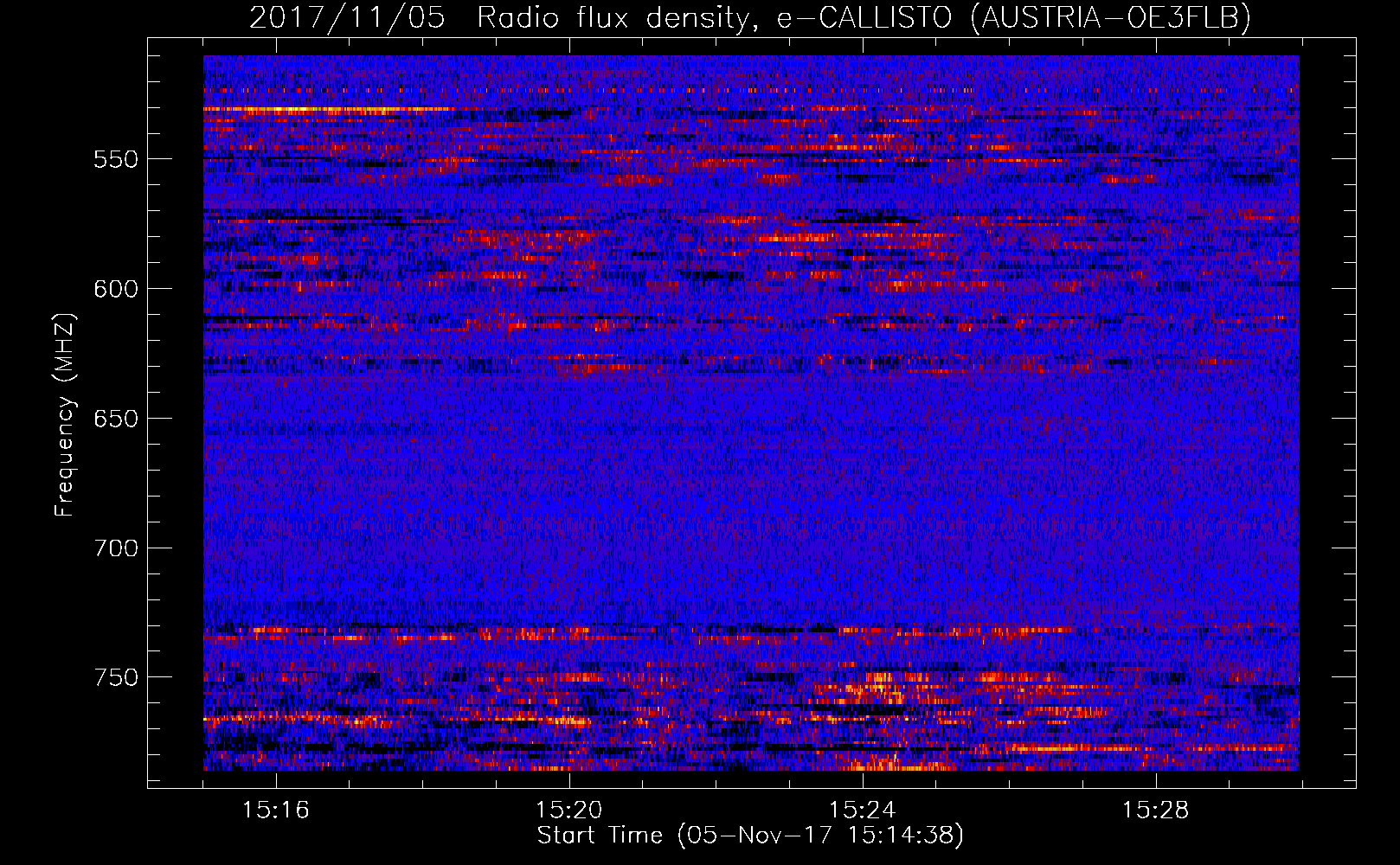The image size is (1400, 865).
Task: Click the 650 frequency axis label
Action: click(116, 420)
